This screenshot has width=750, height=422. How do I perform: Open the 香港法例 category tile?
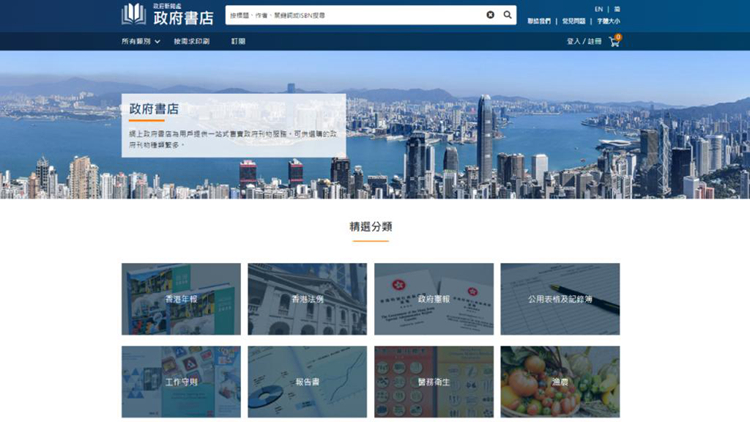308,299
